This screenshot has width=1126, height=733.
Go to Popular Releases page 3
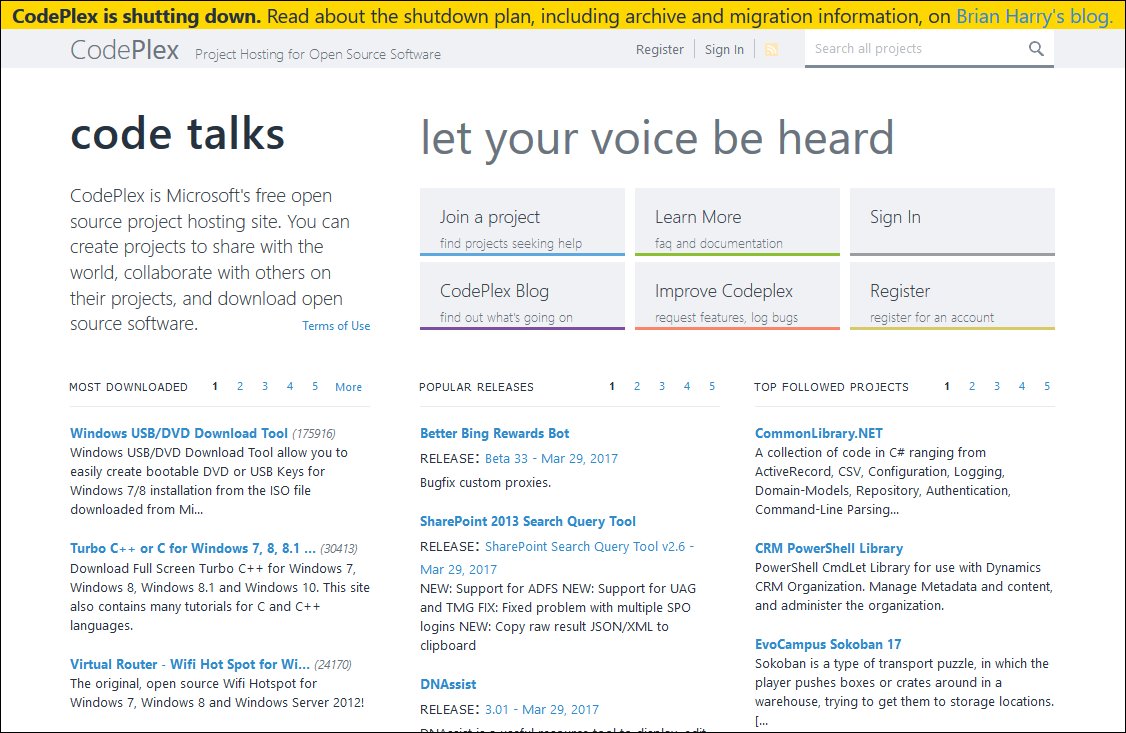pyautogui.click(x=662, y=386)
